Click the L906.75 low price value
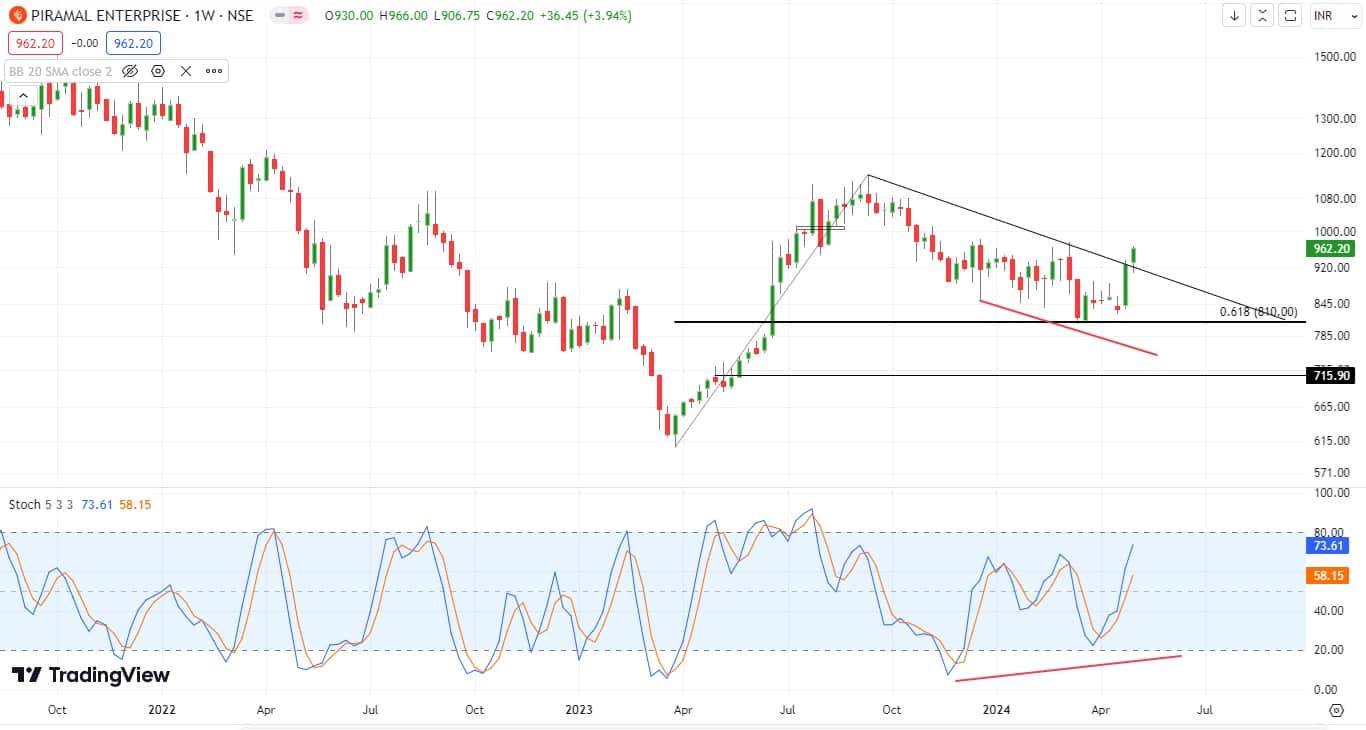 click(x=458, y=16)
